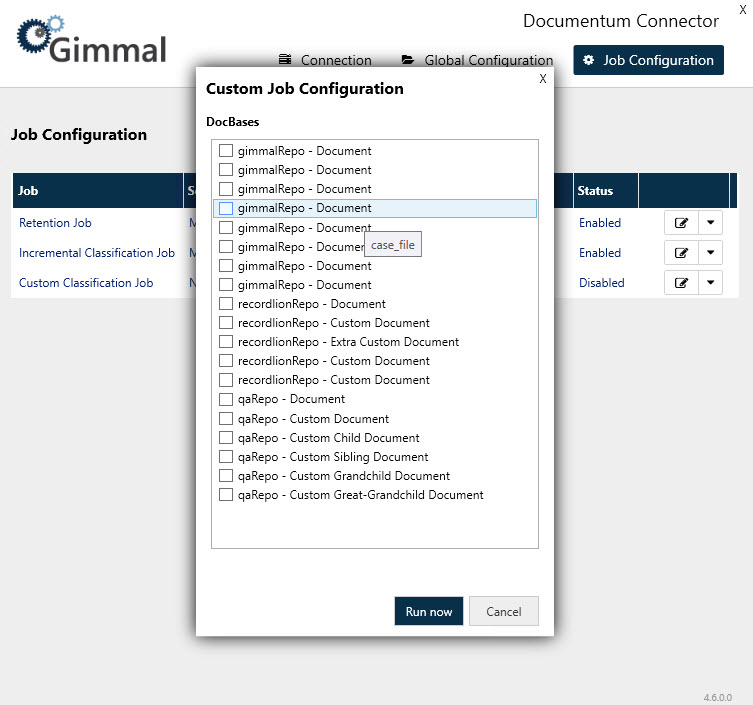Open dropdown arrow for Custom Classification Job
Image resolution: width=753 pixels, height=705 pixels.
pyautogui.click(x=710, y=283)
